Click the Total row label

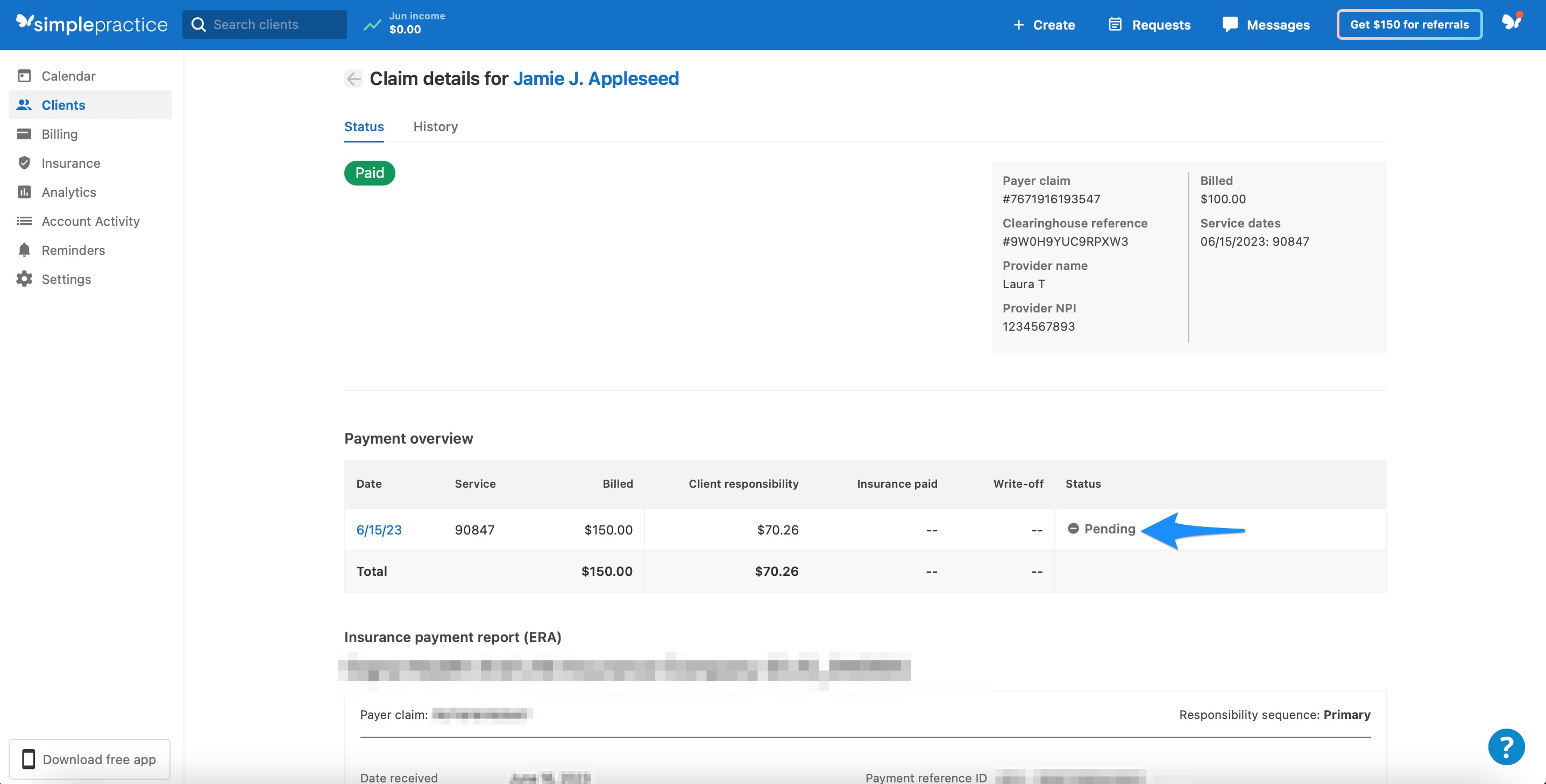coord(372,571)
